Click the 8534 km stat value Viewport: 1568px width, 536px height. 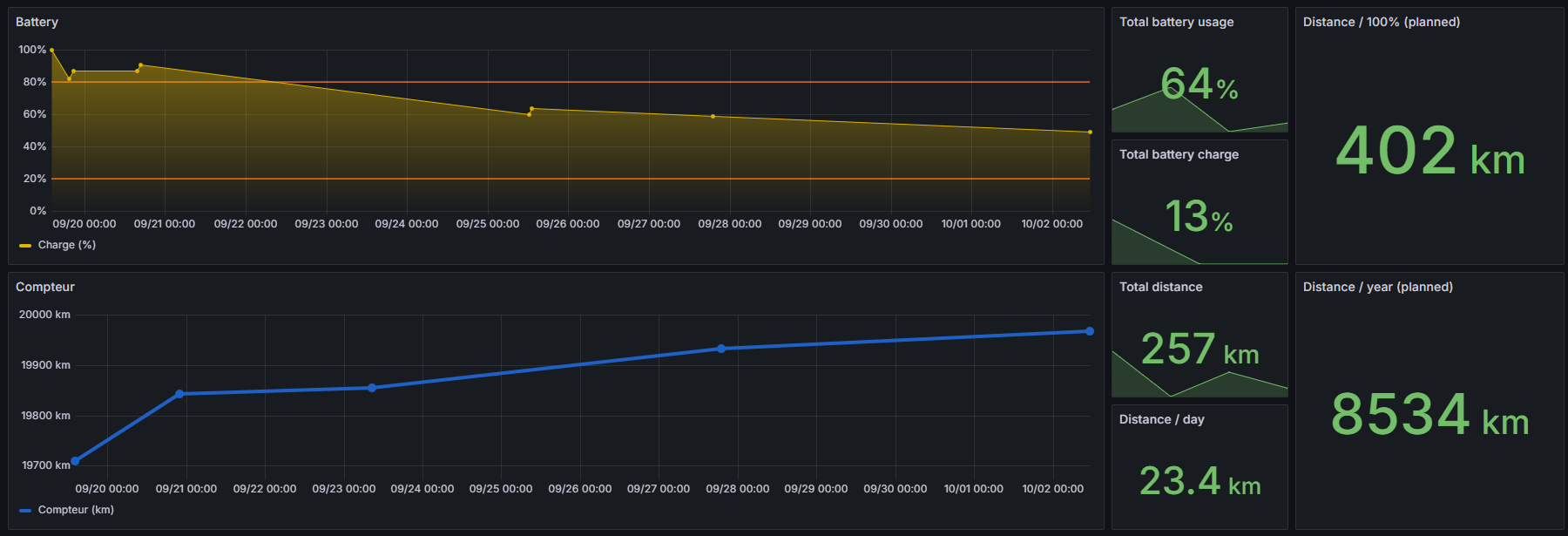pos(1429,415)
